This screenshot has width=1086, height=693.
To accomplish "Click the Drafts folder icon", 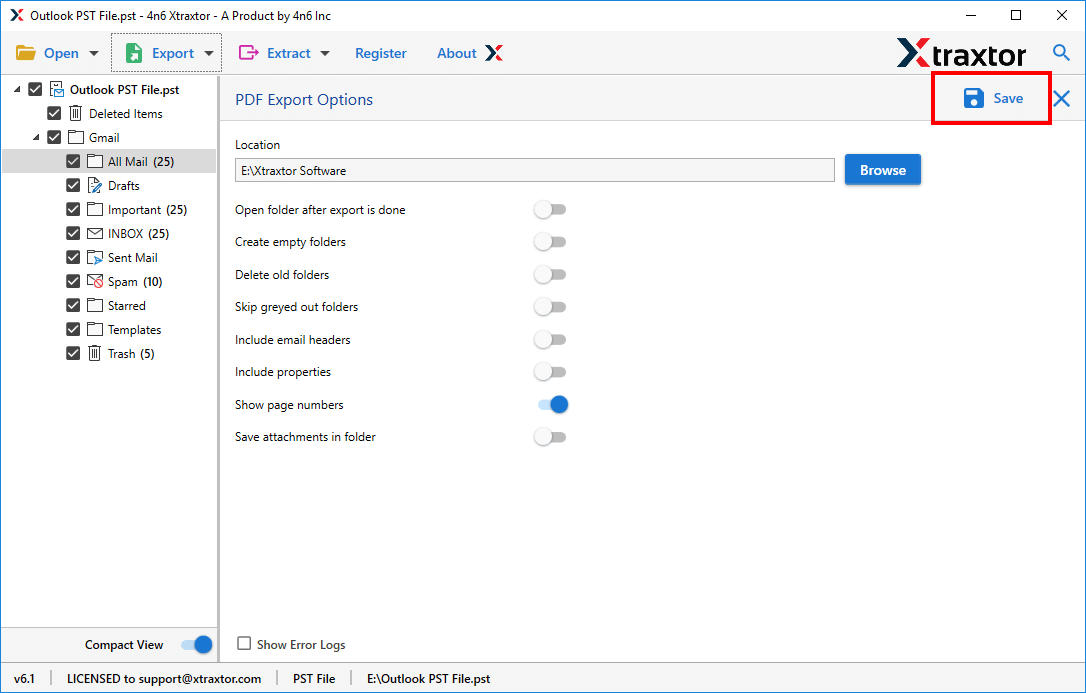I will click(95, 185).
